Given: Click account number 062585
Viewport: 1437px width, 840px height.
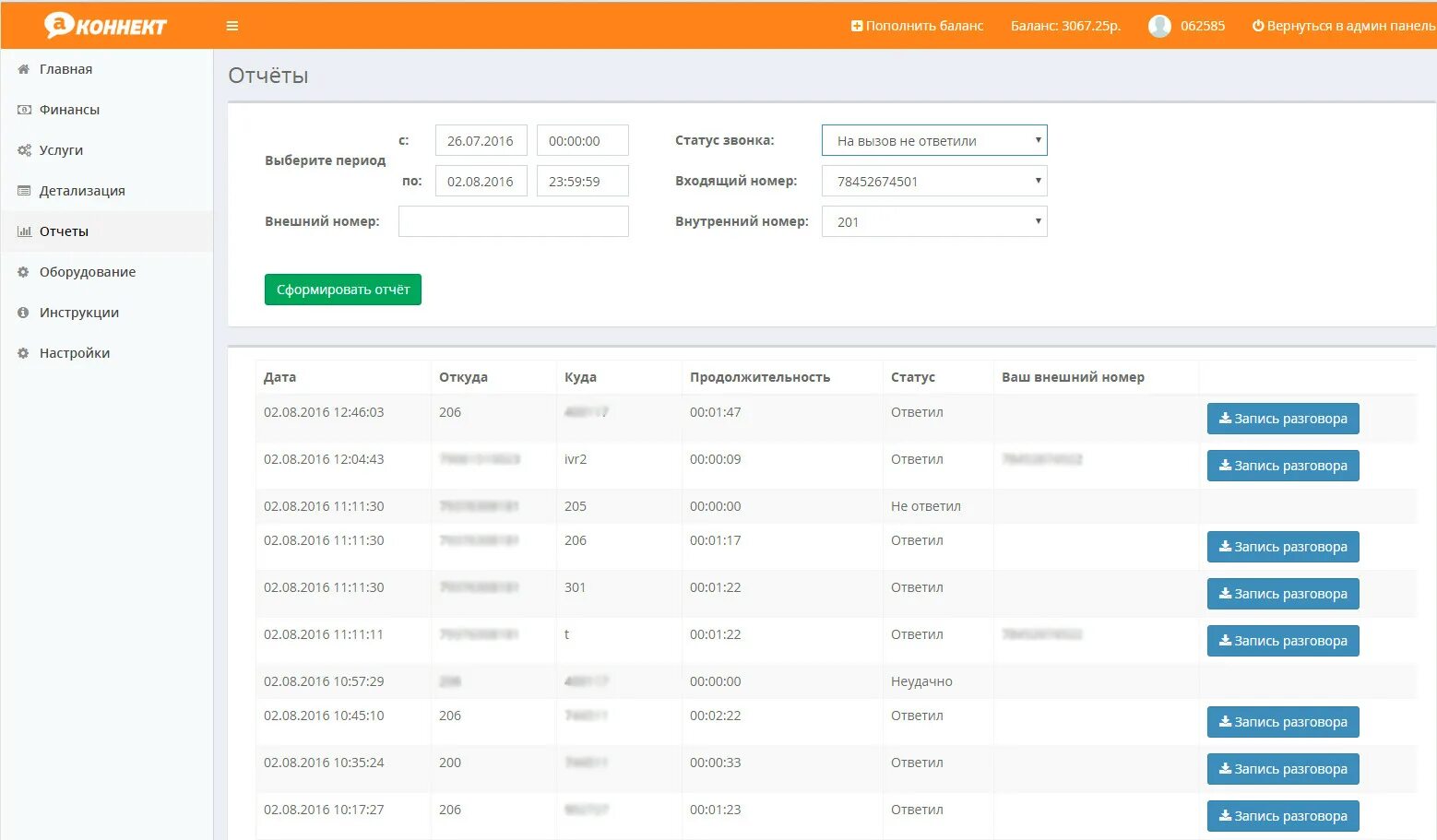Looking at the screenshot, I should tap(1203, 26).
